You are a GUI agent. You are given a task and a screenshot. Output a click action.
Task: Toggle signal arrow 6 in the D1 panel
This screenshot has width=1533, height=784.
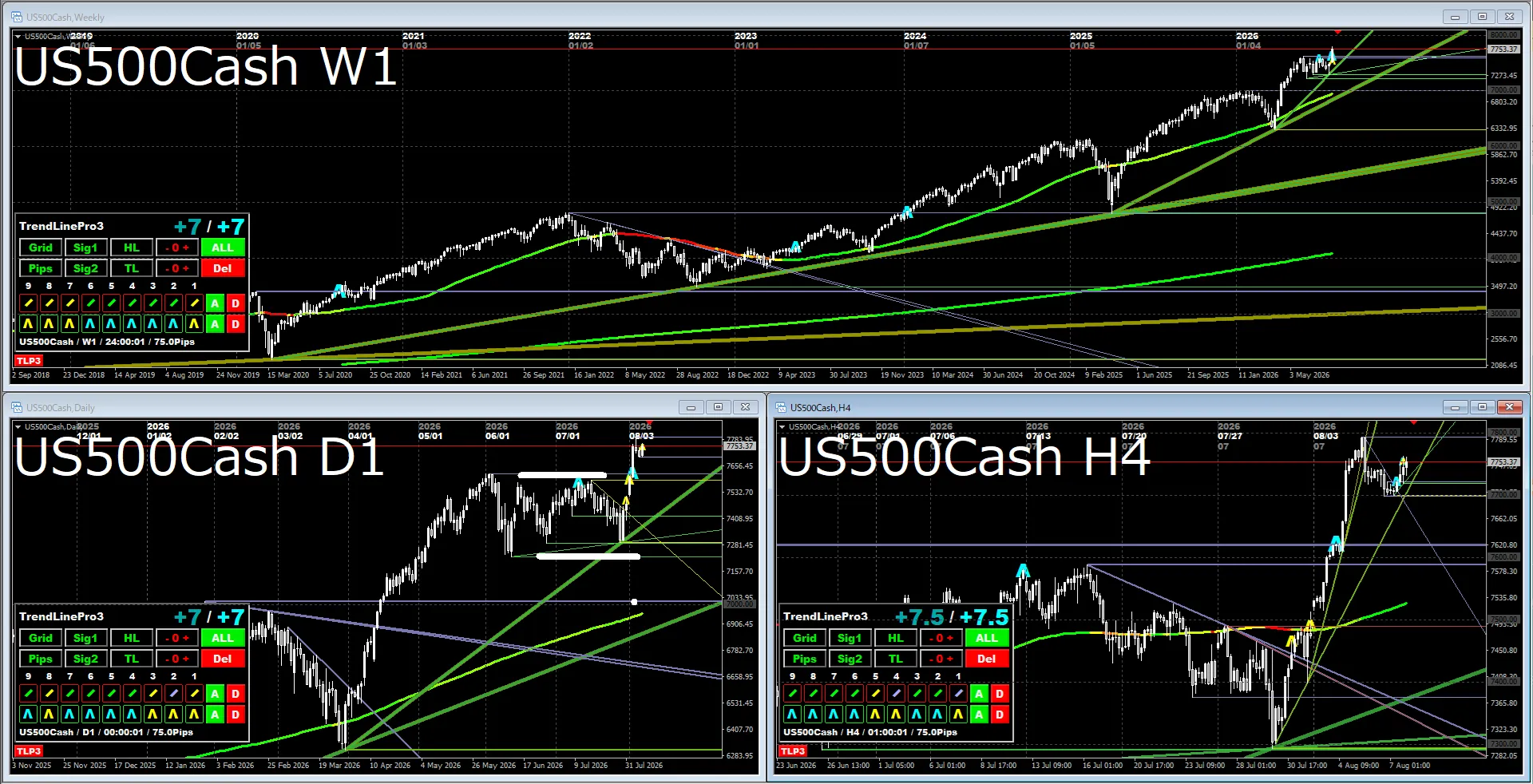[90, 715]
